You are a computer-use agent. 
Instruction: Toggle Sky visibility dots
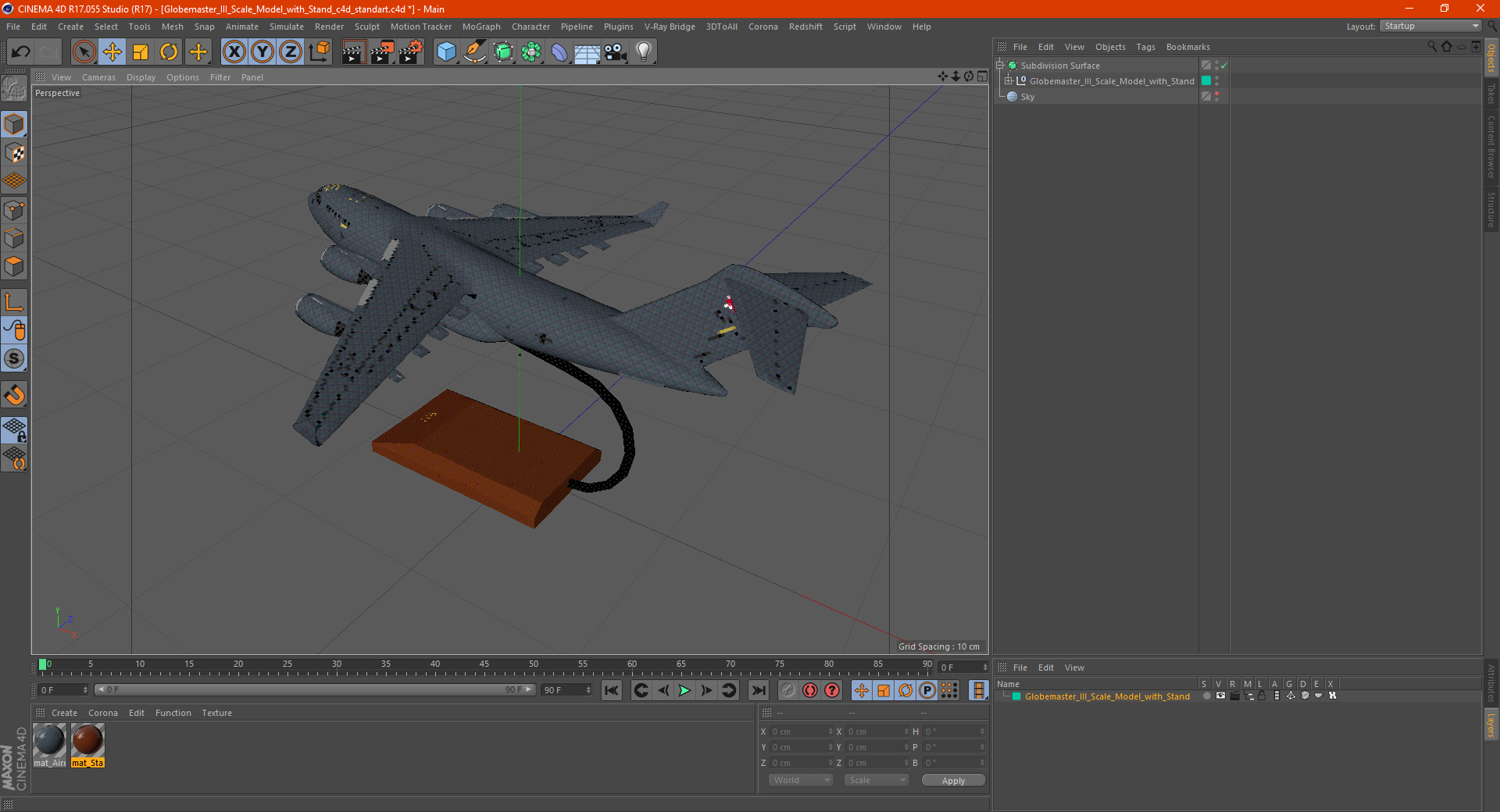coord(1216,97)
